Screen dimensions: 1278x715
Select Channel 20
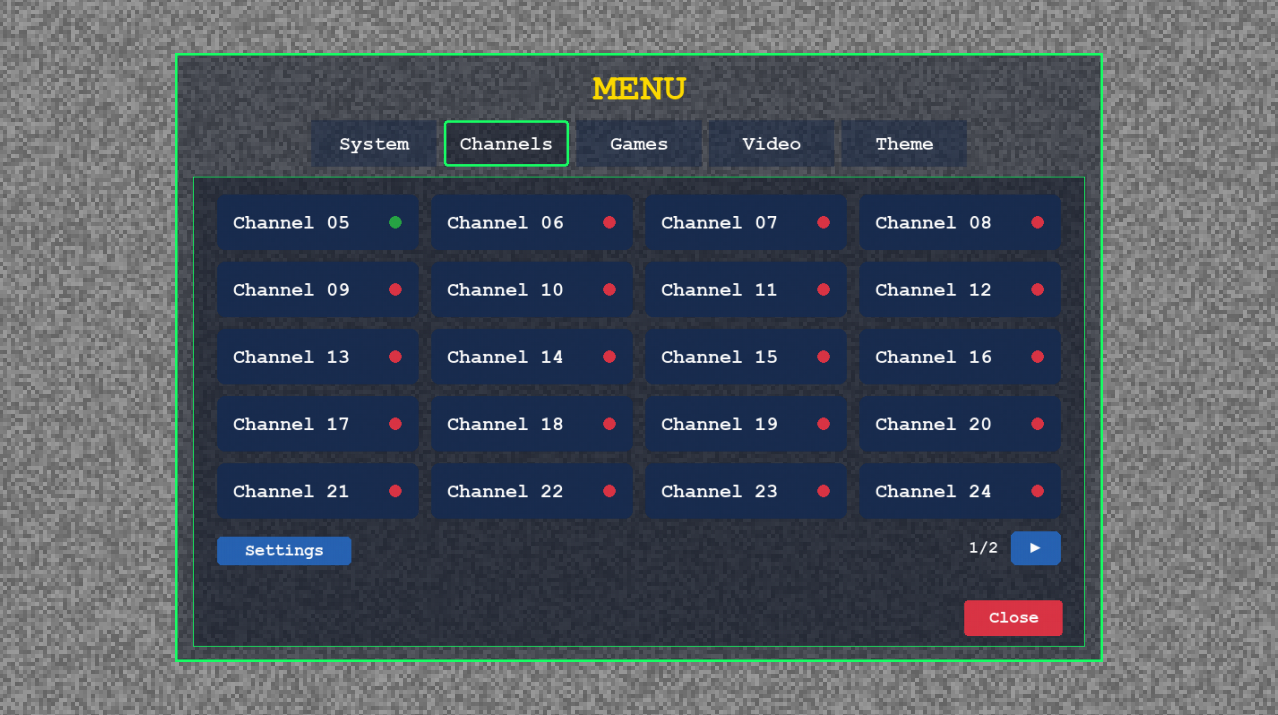pos(960,424)
